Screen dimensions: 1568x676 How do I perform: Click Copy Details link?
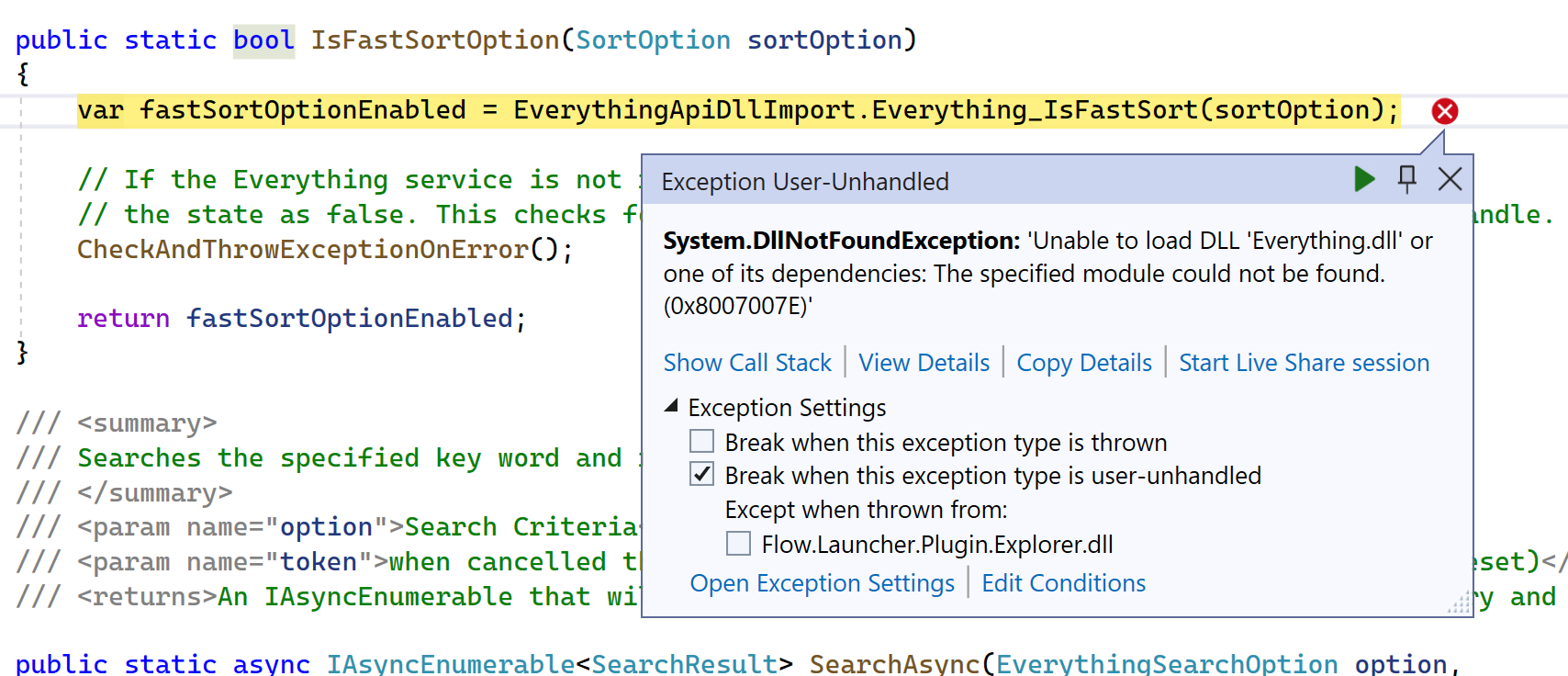click(x=1084, y=363)
